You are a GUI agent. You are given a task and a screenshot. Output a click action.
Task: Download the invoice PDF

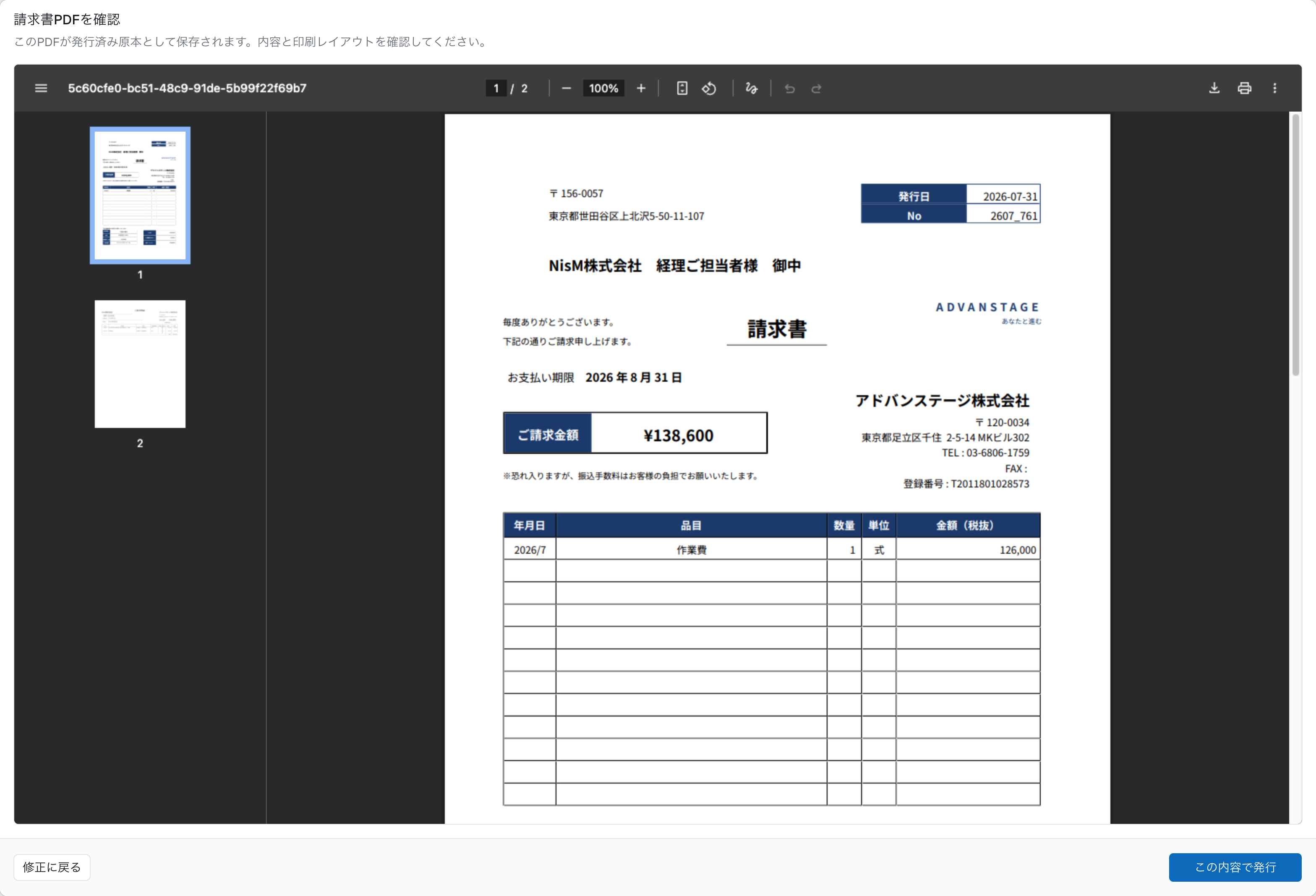coord(1214,88)
